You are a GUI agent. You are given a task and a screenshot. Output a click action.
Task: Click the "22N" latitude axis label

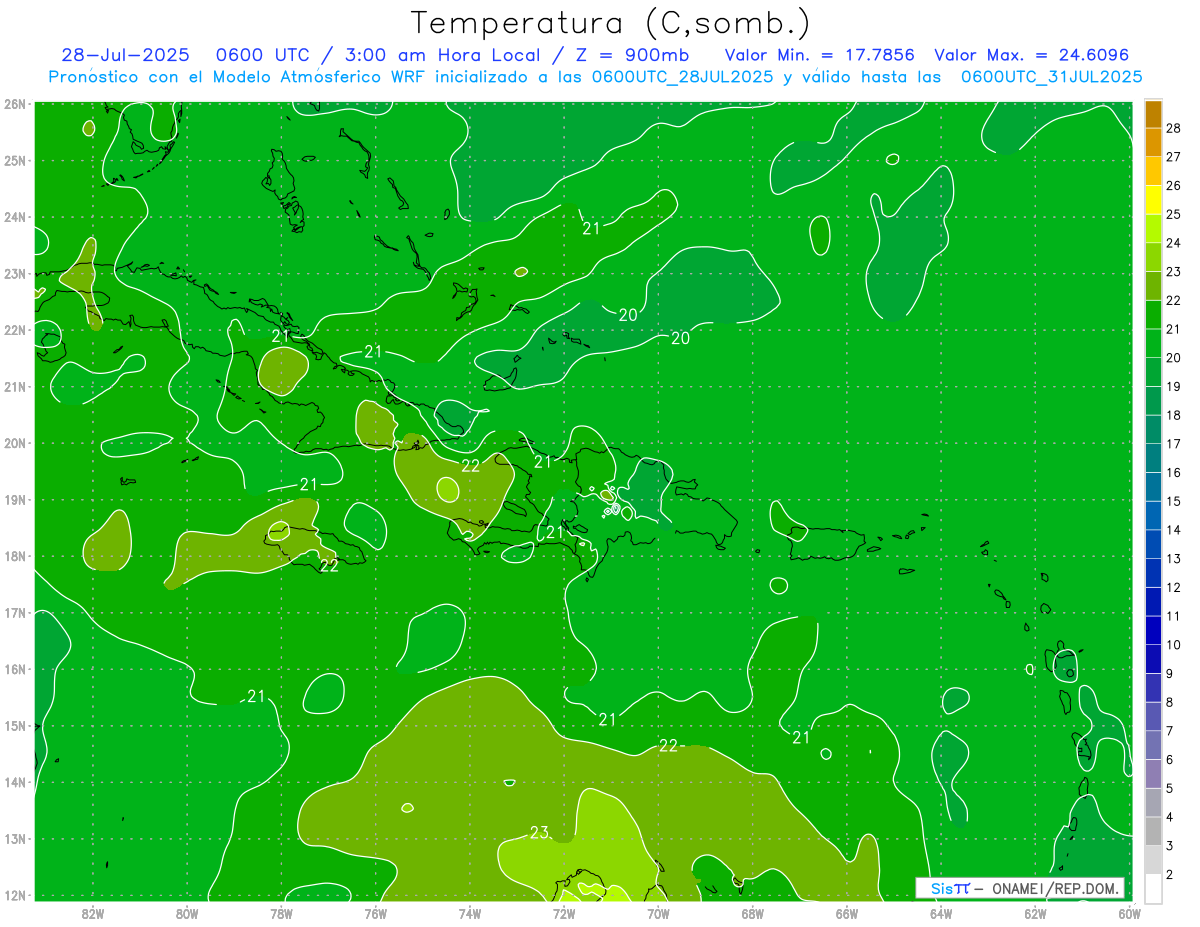(x=15, y=330)
